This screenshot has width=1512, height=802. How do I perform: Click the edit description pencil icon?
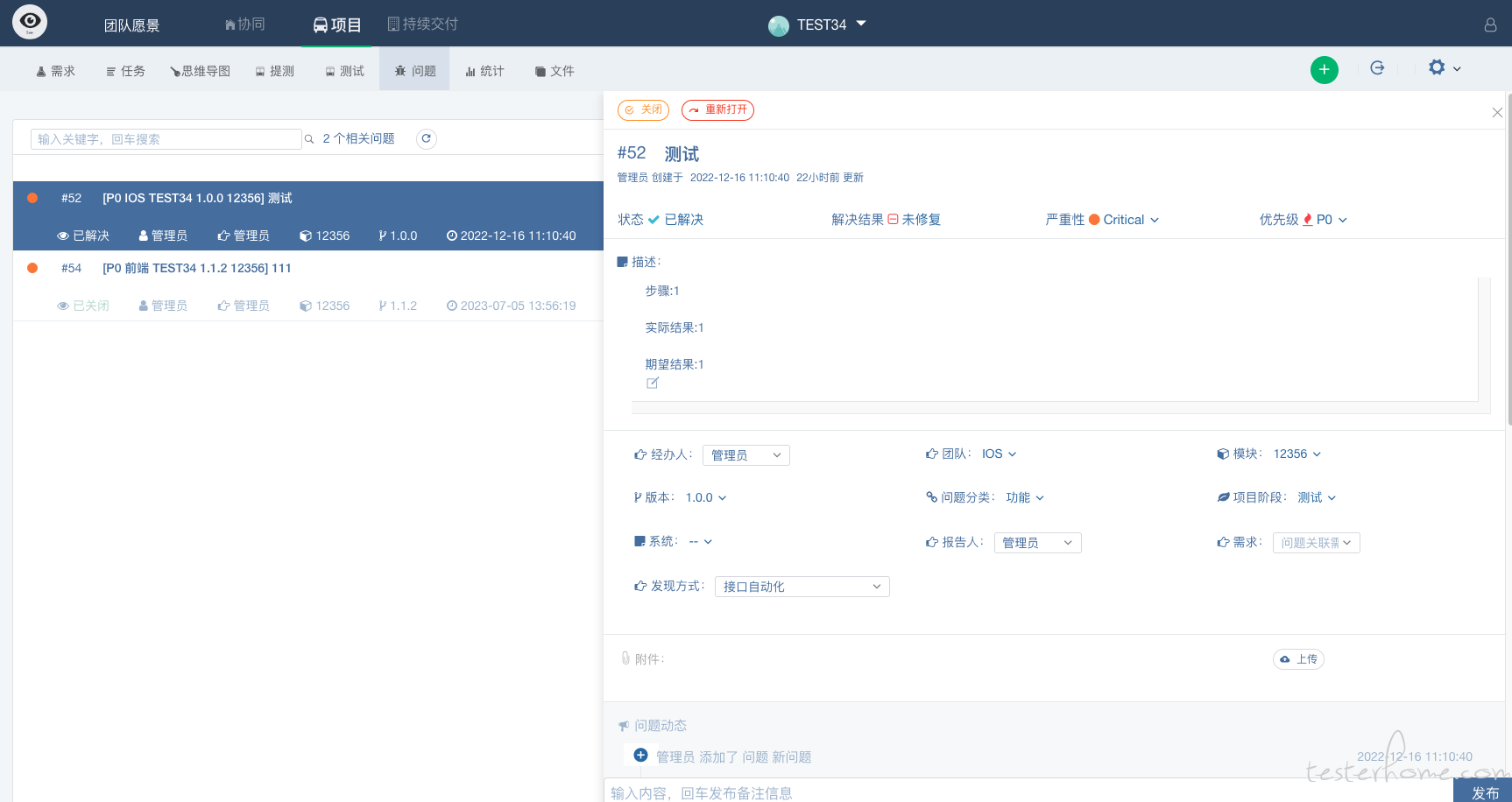click(653, 383)
